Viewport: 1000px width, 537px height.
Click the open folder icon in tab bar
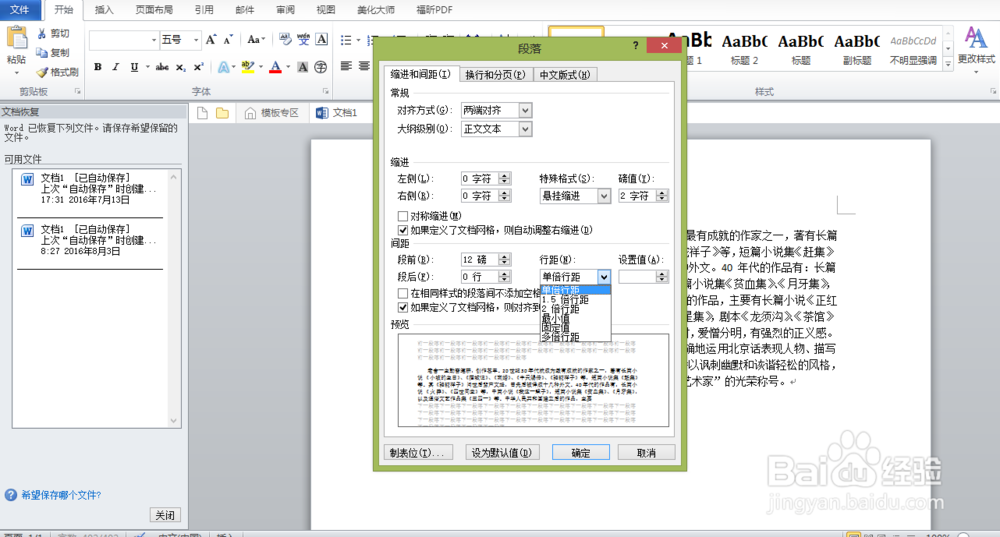pyautogui.click(x=222, y=113)
